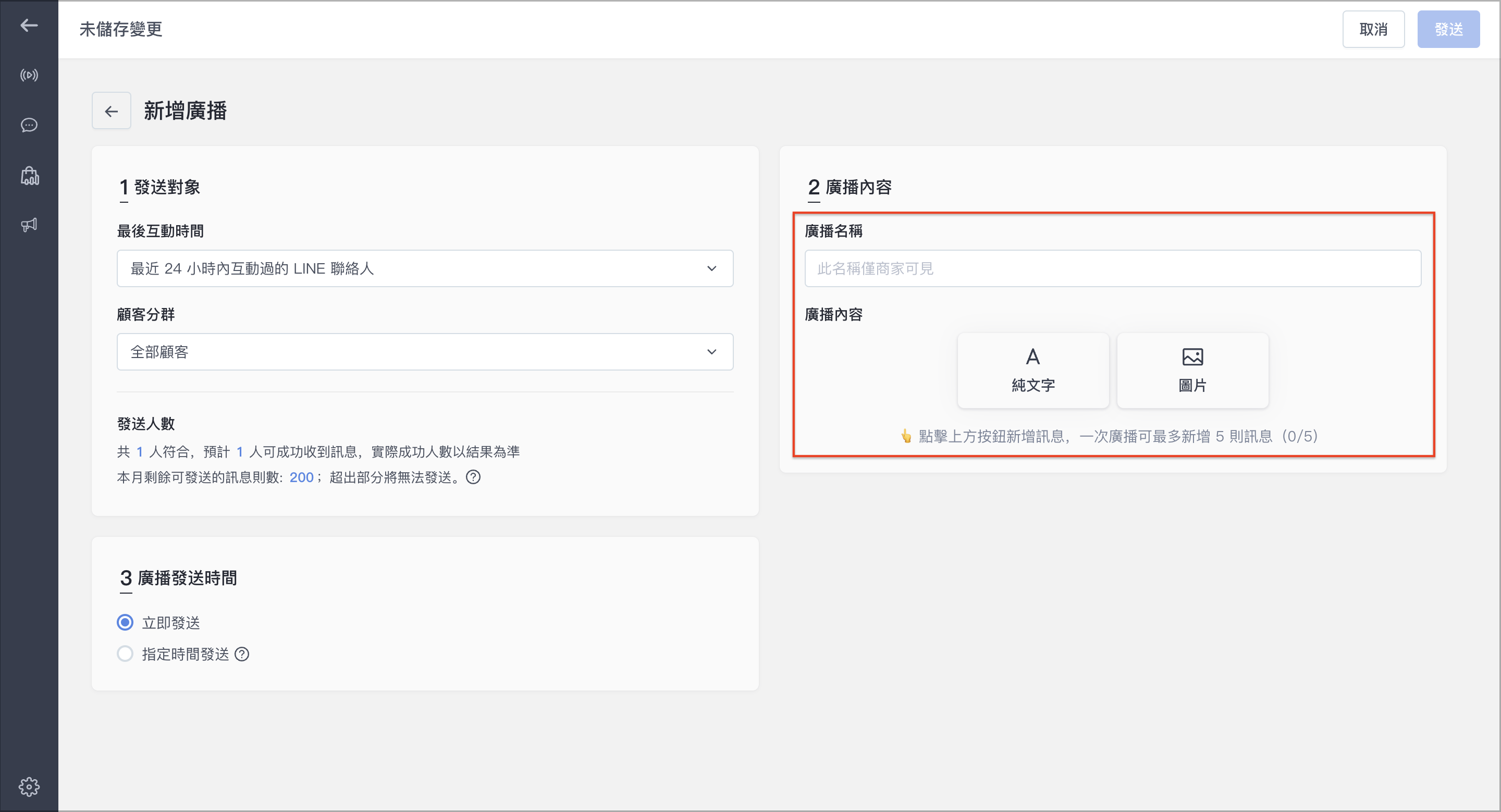Click the 未儲存變更 header text

coord(120,29)
